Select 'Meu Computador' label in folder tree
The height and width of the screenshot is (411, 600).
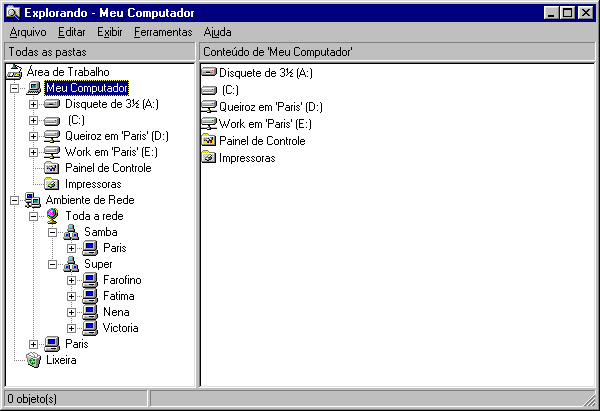pyautogui.click(x=87, y=88)
